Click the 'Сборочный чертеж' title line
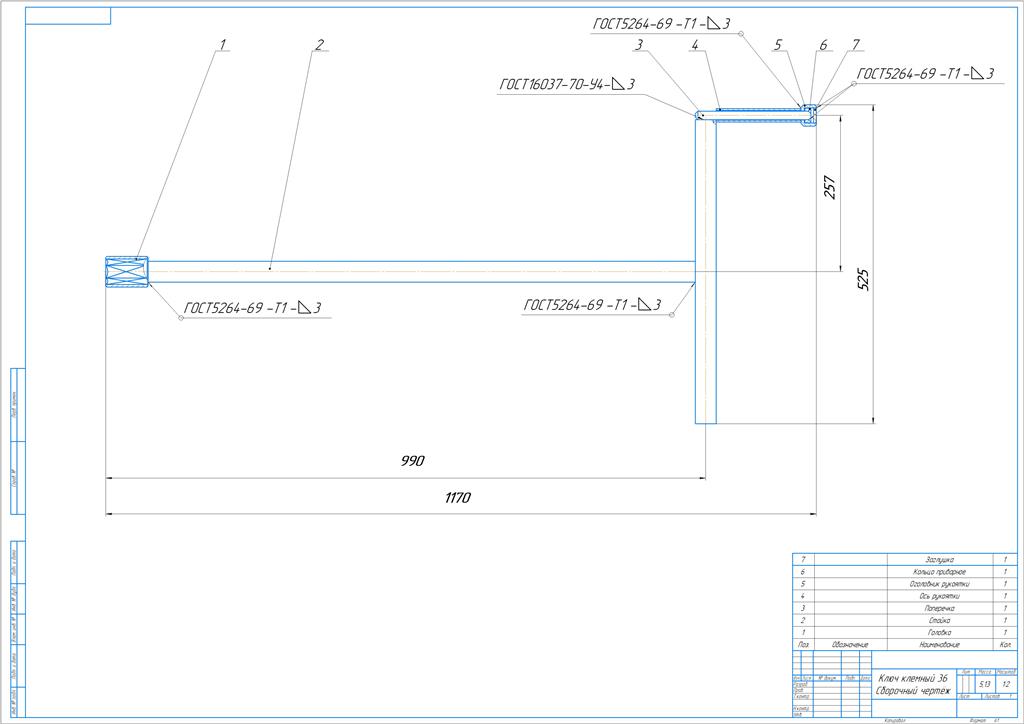The width and height of the screenshot is (1024, 724). tap(912, 691)
